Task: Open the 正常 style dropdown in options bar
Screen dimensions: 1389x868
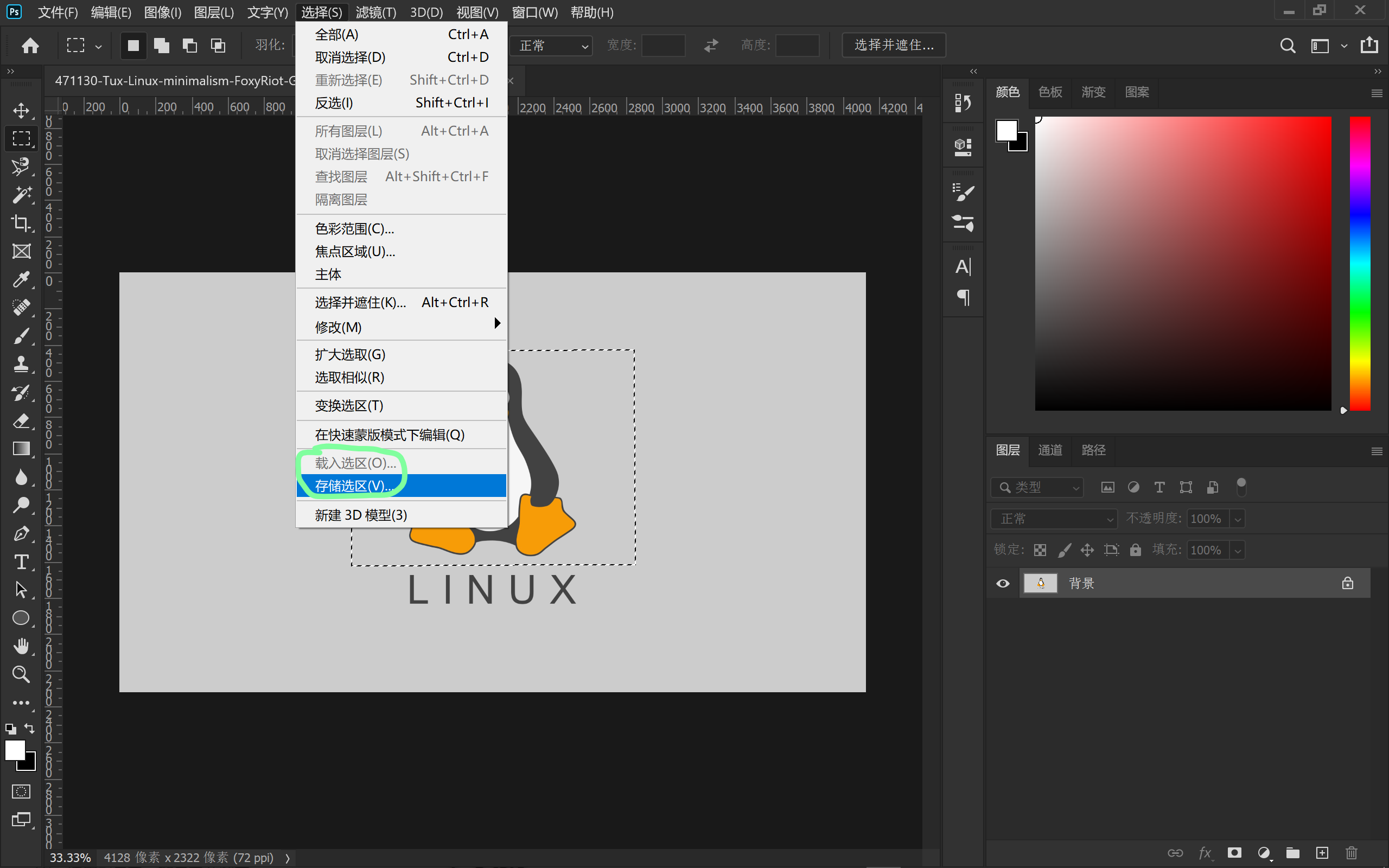Action: (x=551, y=46)
